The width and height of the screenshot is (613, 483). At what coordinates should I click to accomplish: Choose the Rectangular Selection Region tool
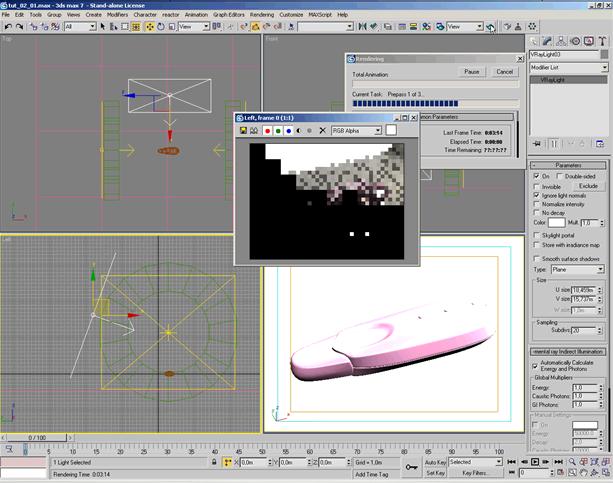tap(125, 27)
